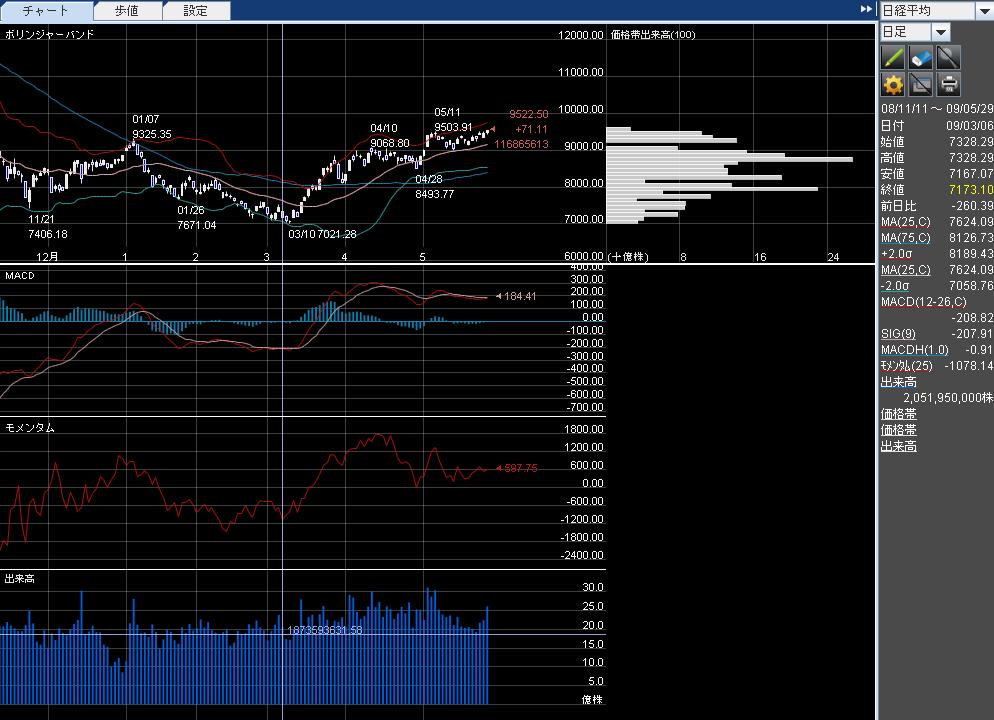Switch to the 歩値 tab

point(127,11)
